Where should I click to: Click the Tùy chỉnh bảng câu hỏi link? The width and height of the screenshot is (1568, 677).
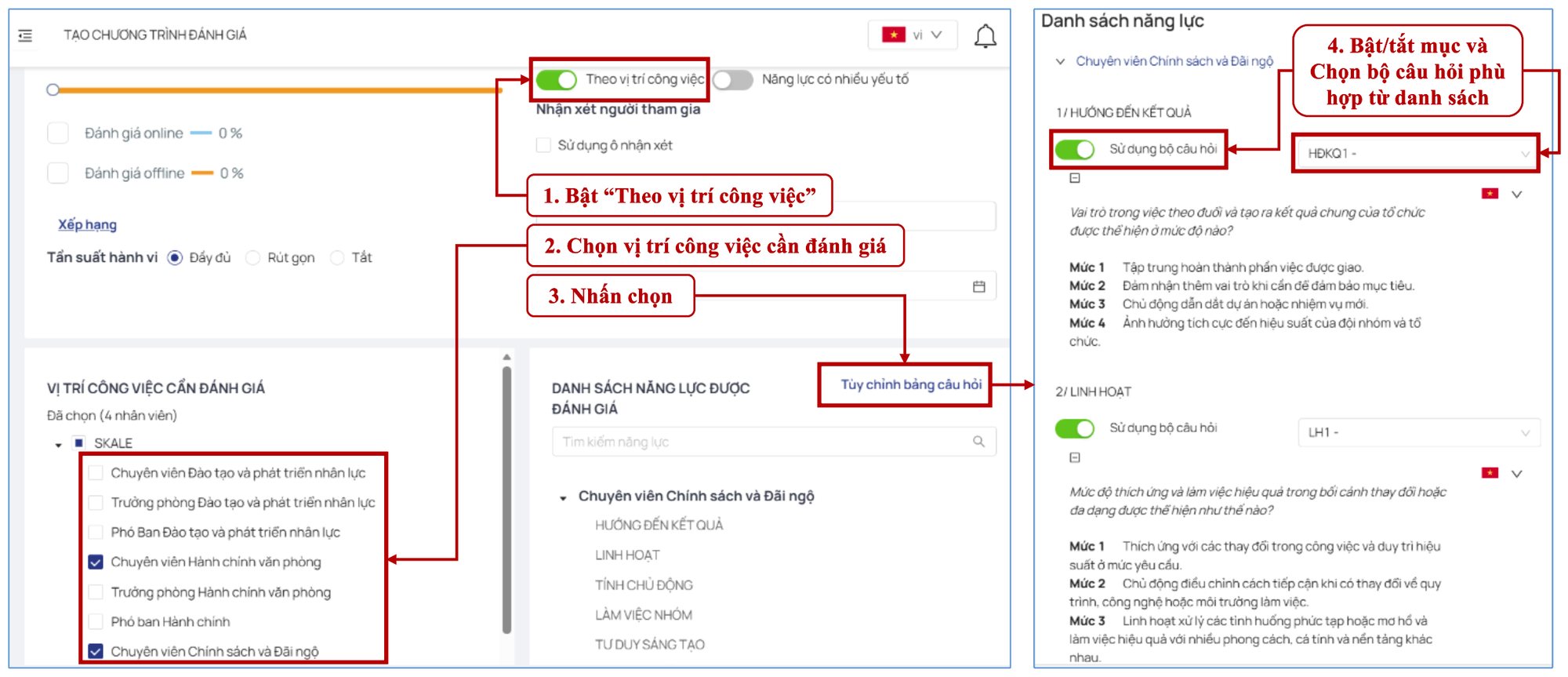(911, 384)
